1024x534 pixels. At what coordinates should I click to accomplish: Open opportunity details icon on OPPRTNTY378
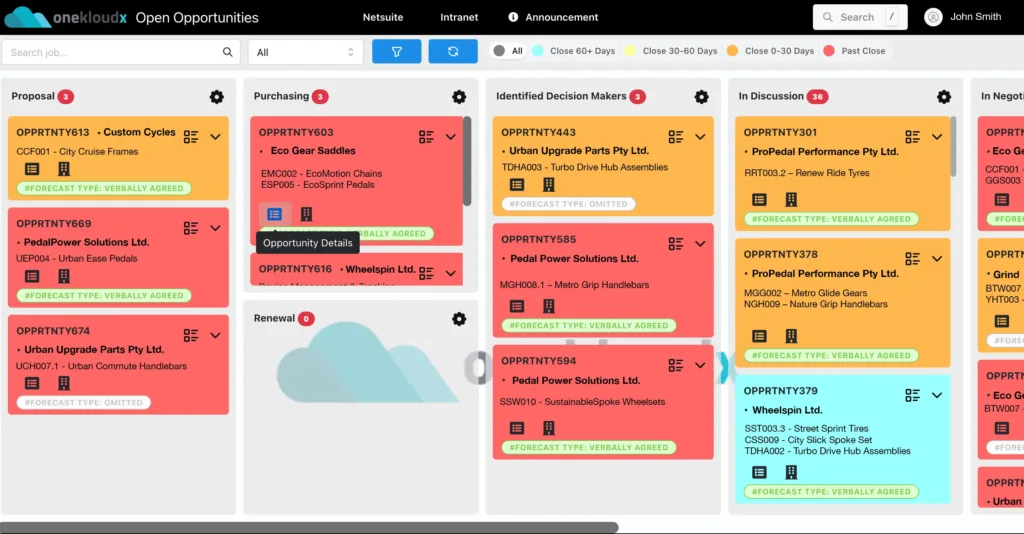click(759, 336)
